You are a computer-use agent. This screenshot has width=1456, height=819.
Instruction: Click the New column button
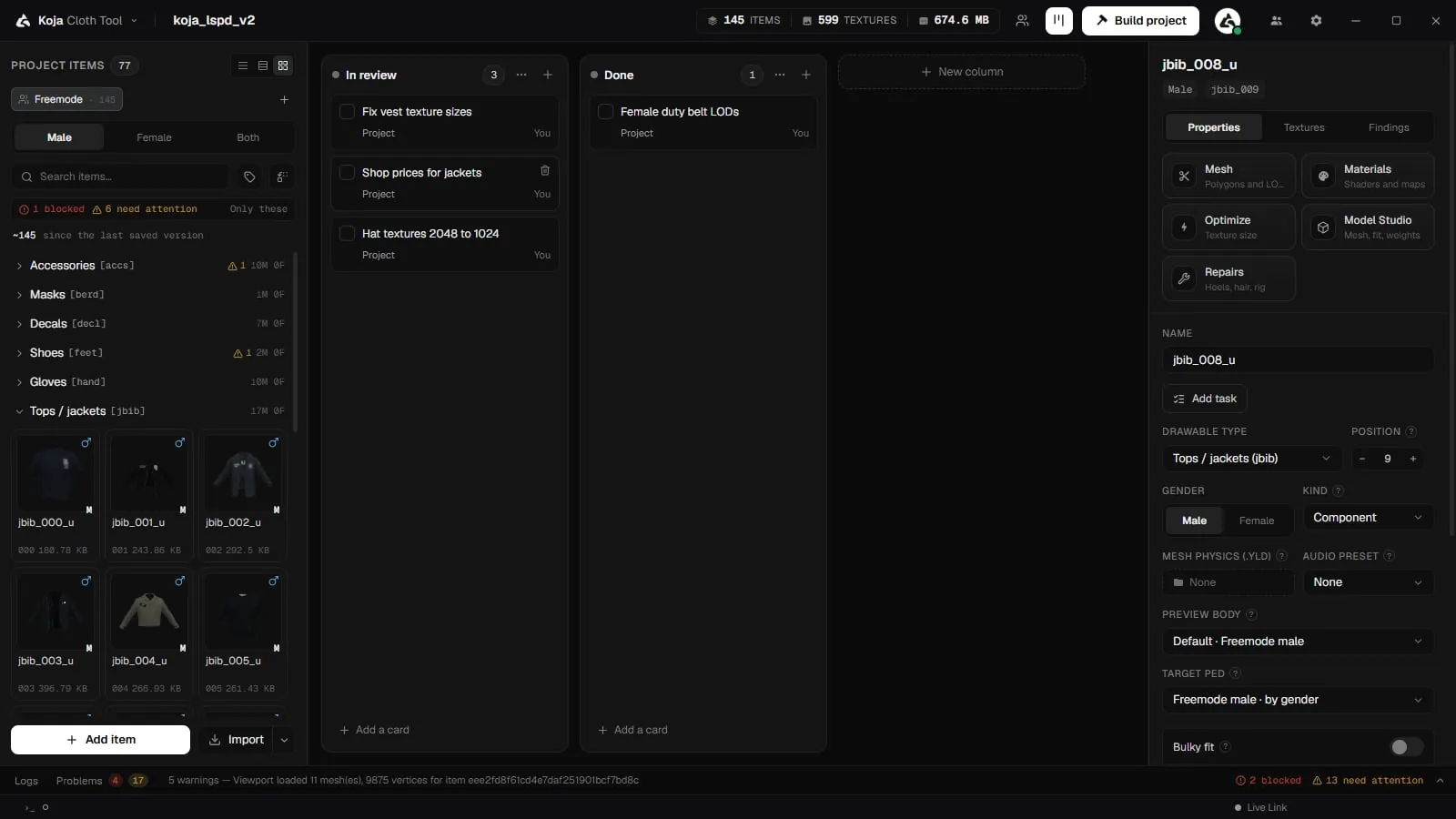[962, 72]
